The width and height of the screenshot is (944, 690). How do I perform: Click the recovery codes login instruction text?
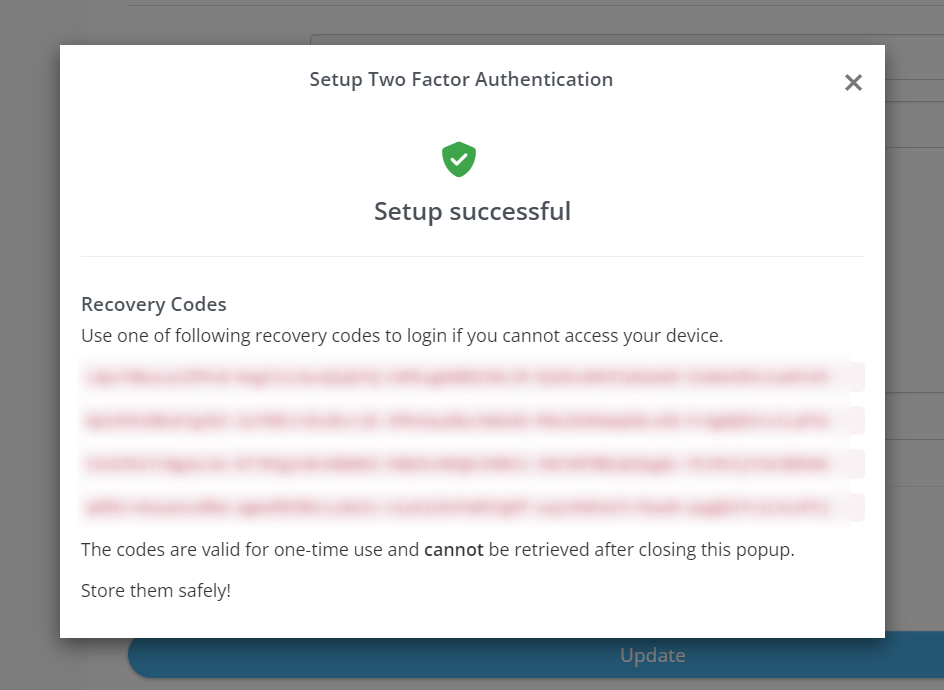click(402, 335)
